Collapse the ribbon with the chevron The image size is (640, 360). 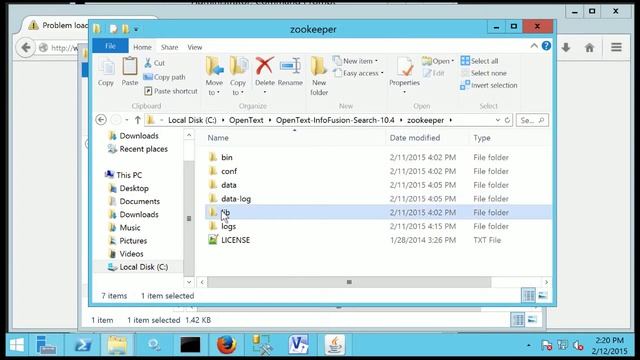pyautogui.click(x=534, y=46)
